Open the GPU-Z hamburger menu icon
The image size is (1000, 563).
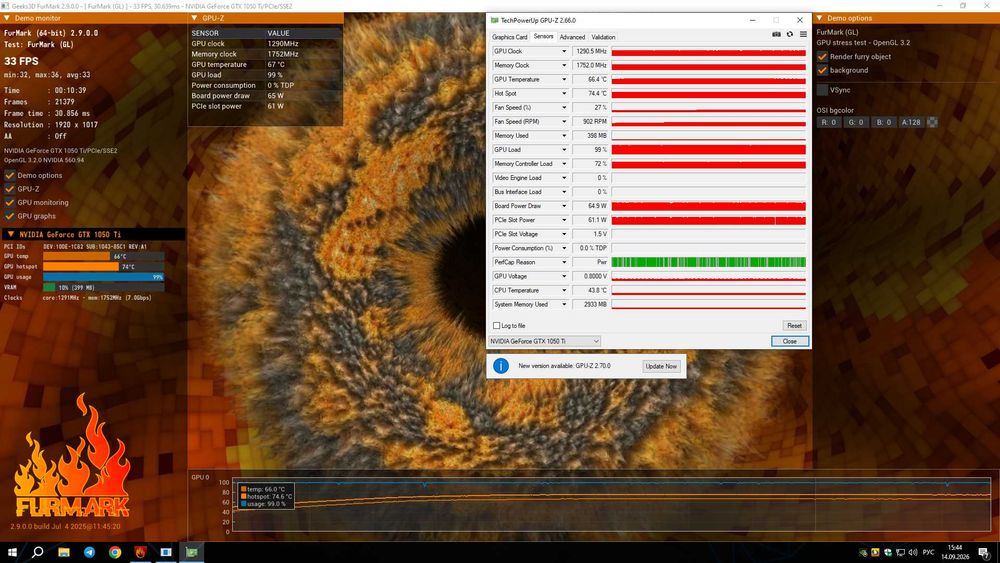click(x=803, y=34)
